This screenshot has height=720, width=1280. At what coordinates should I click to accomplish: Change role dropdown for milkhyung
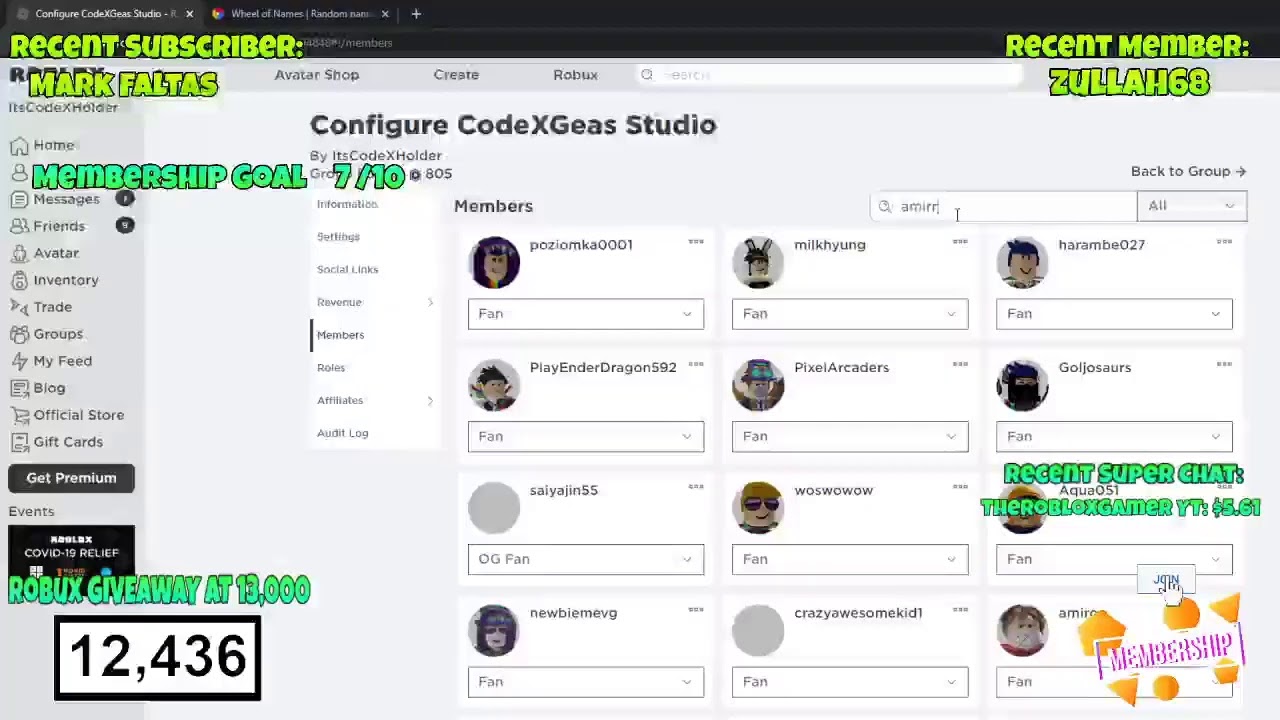[850, 314]
